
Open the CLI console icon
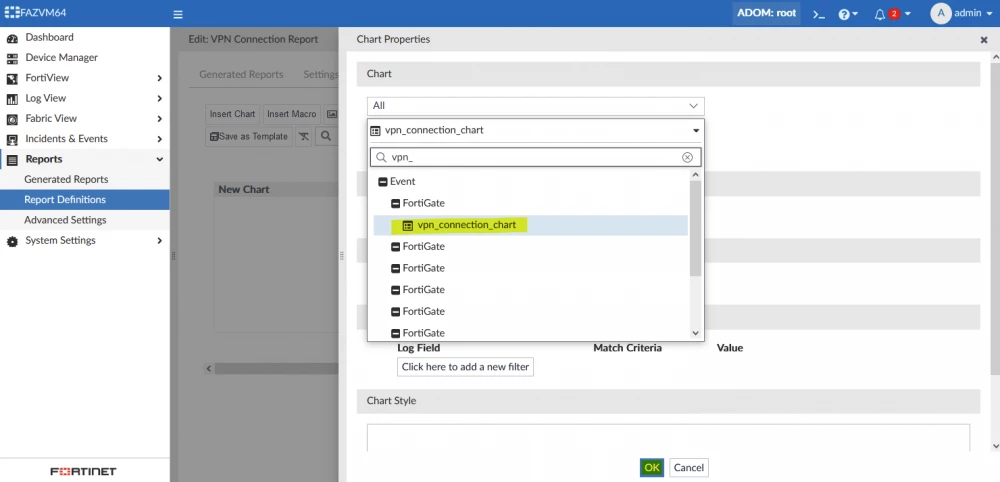point(819,14)
